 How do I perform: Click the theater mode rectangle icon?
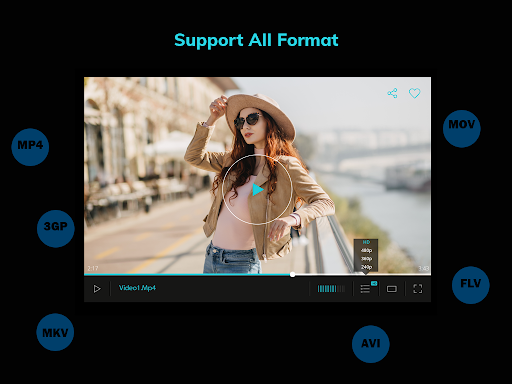pyautogui.click(x=392, y=289)
